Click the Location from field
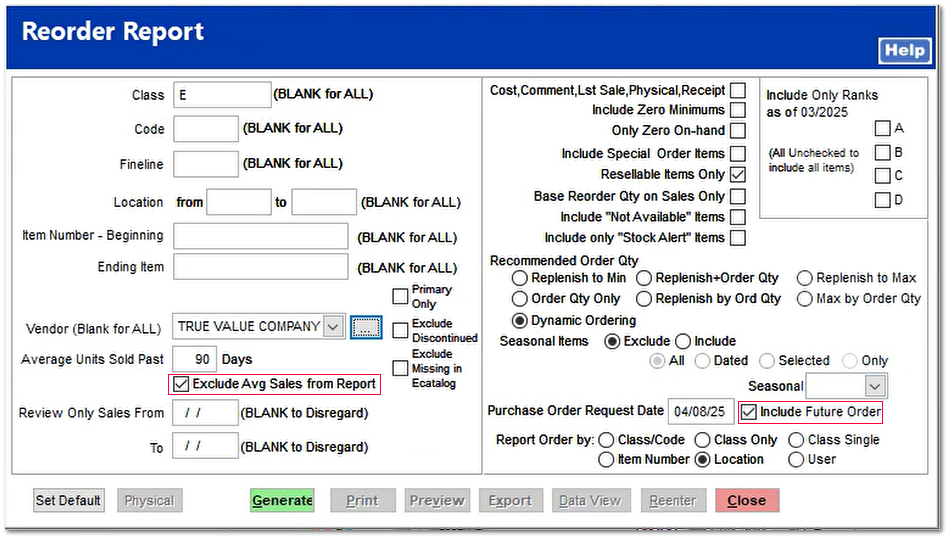 [238, 202]
